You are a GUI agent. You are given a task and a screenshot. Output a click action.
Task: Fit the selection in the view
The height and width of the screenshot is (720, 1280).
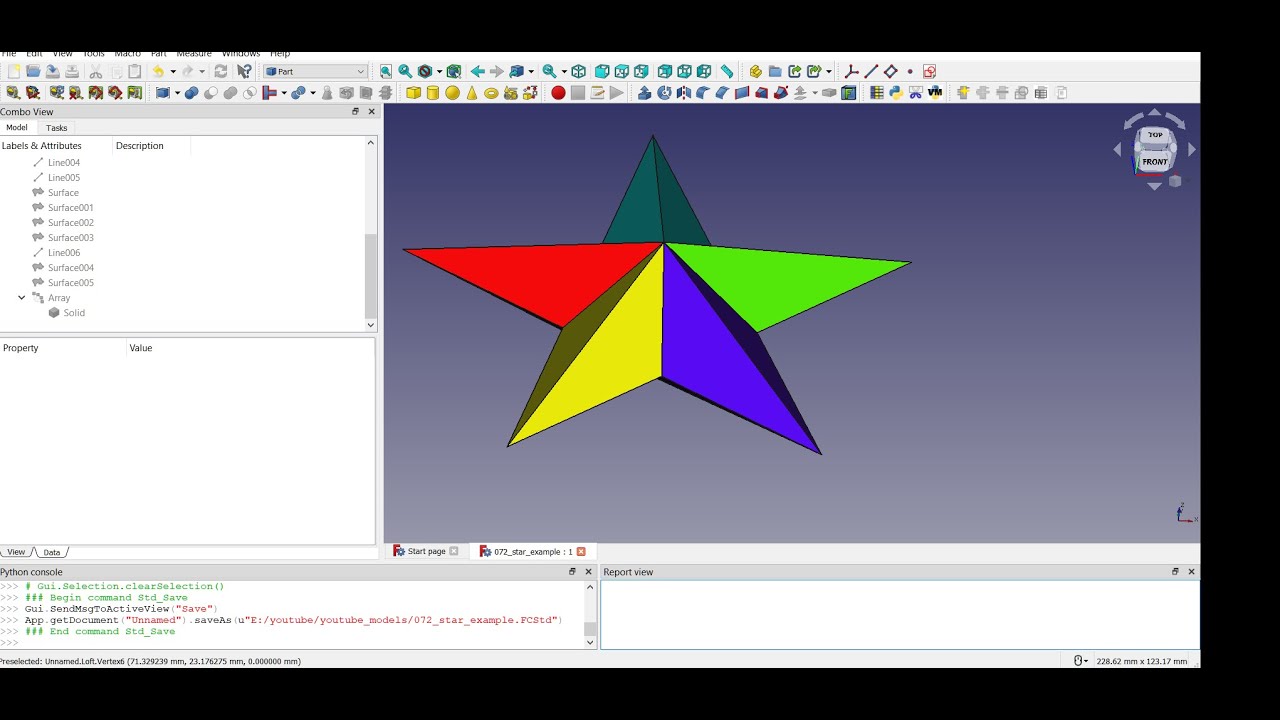tap(405, 71)
